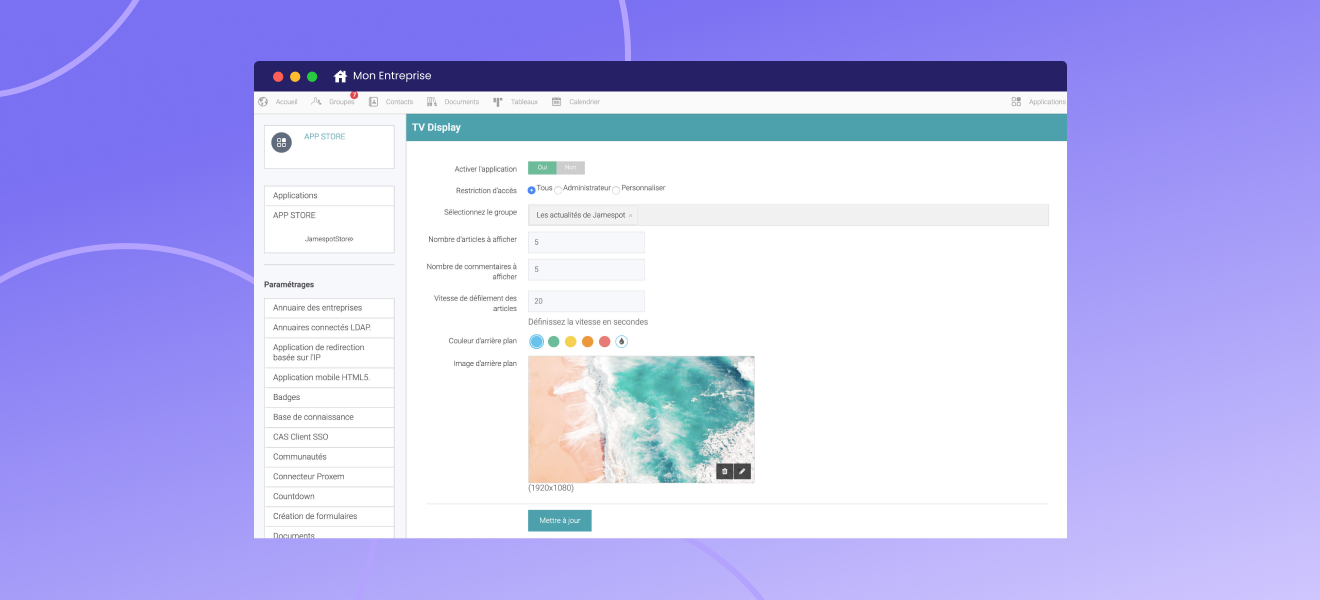
Task: Open Création de formulaires settings
Action: (329, 517)
